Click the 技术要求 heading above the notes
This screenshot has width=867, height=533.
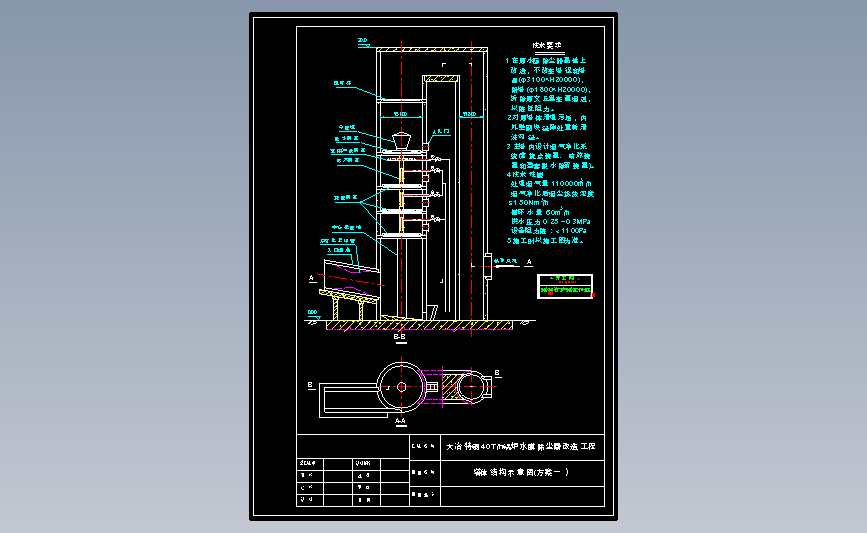547,46
